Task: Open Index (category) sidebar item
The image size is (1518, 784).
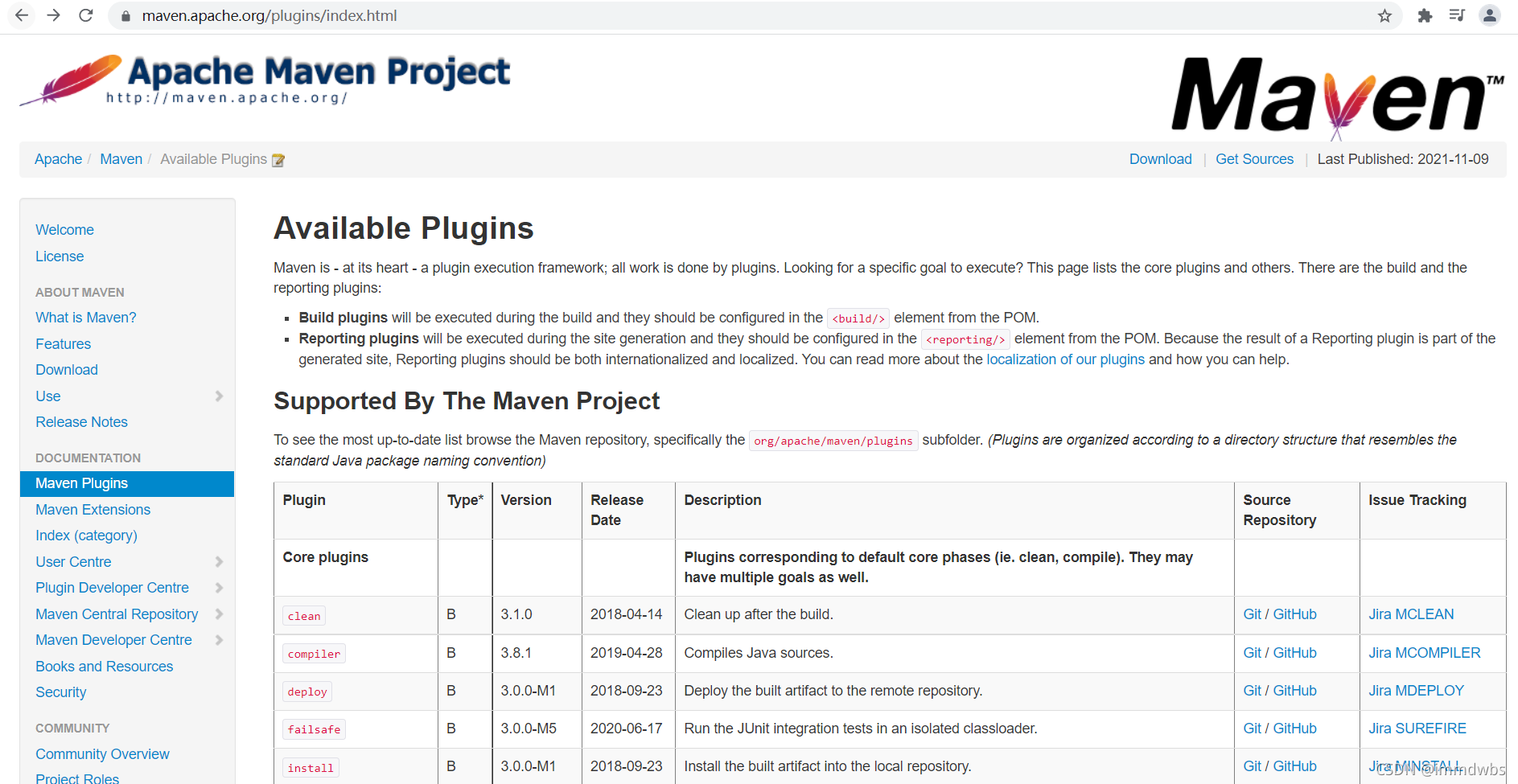Action: point(86,536)
